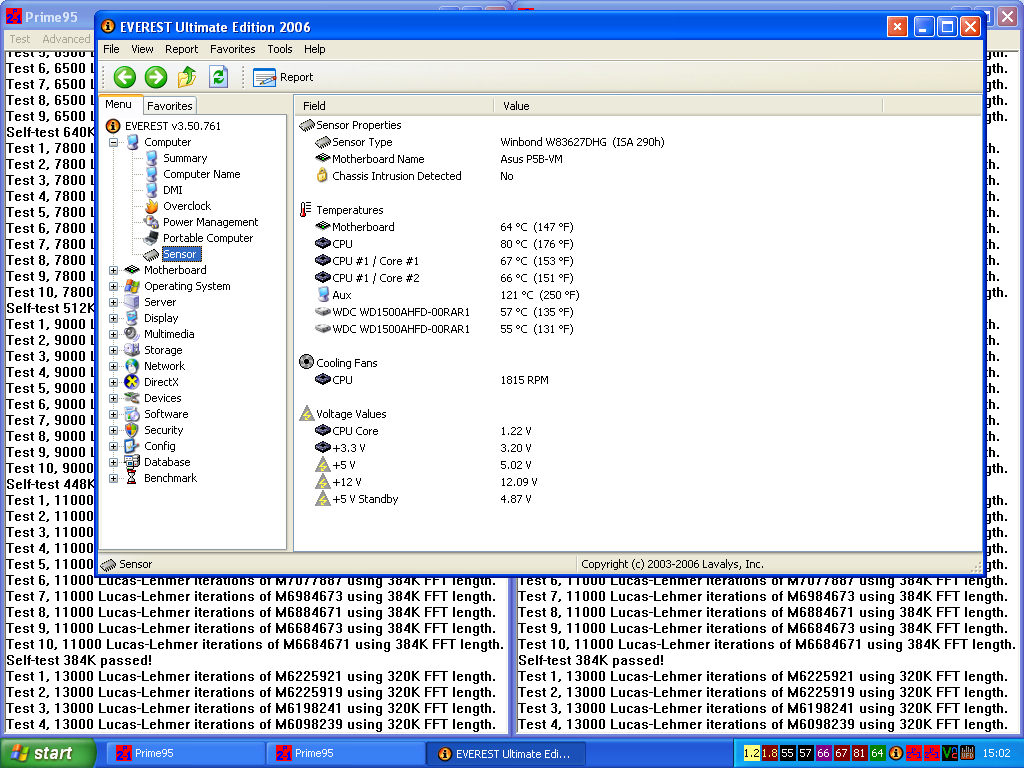Click the Cooling Fans group icon
Viewport: 1024px width, 768px height.
pos(306,362)
